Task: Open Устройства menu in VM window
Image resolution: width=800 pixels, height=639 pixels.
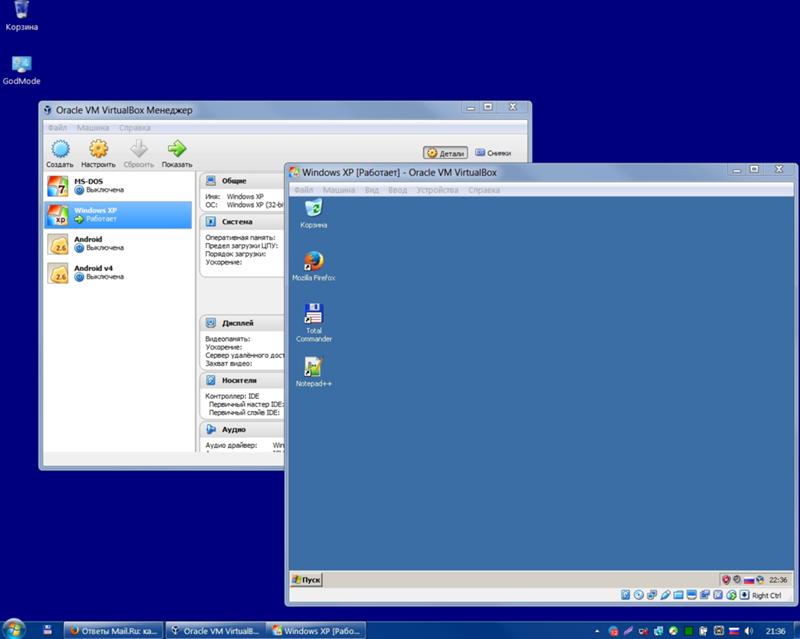Action: [437, 190]
